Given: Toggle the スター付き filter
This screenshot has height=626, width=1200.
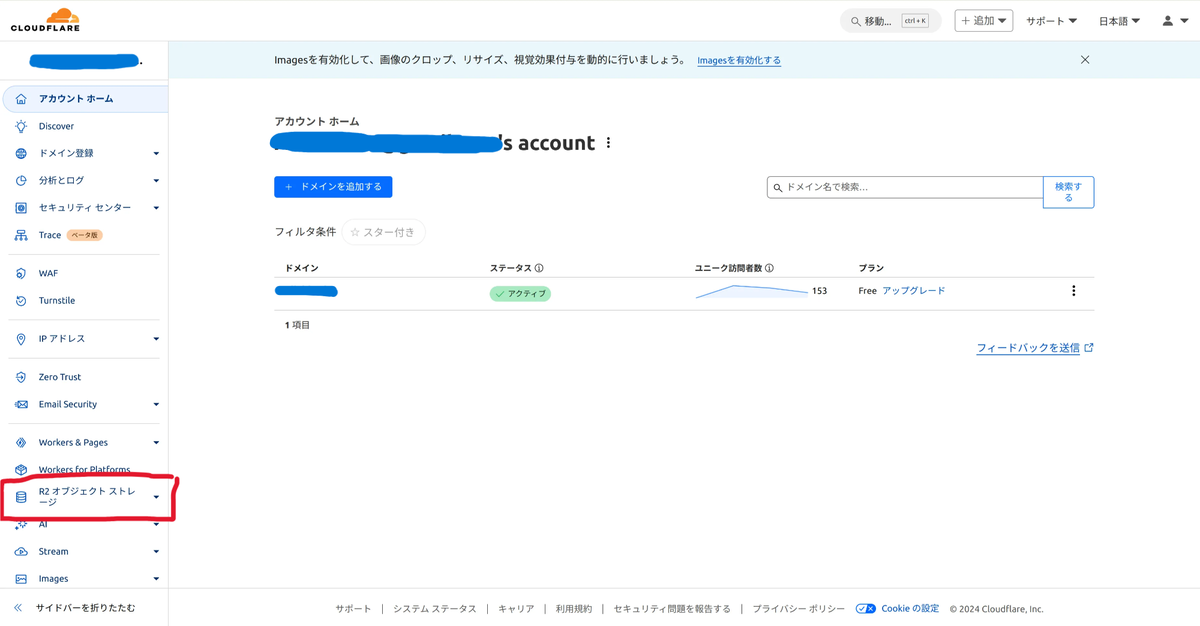Looking at the screenshot, I should pyautogui.click(x=384, y=232).
